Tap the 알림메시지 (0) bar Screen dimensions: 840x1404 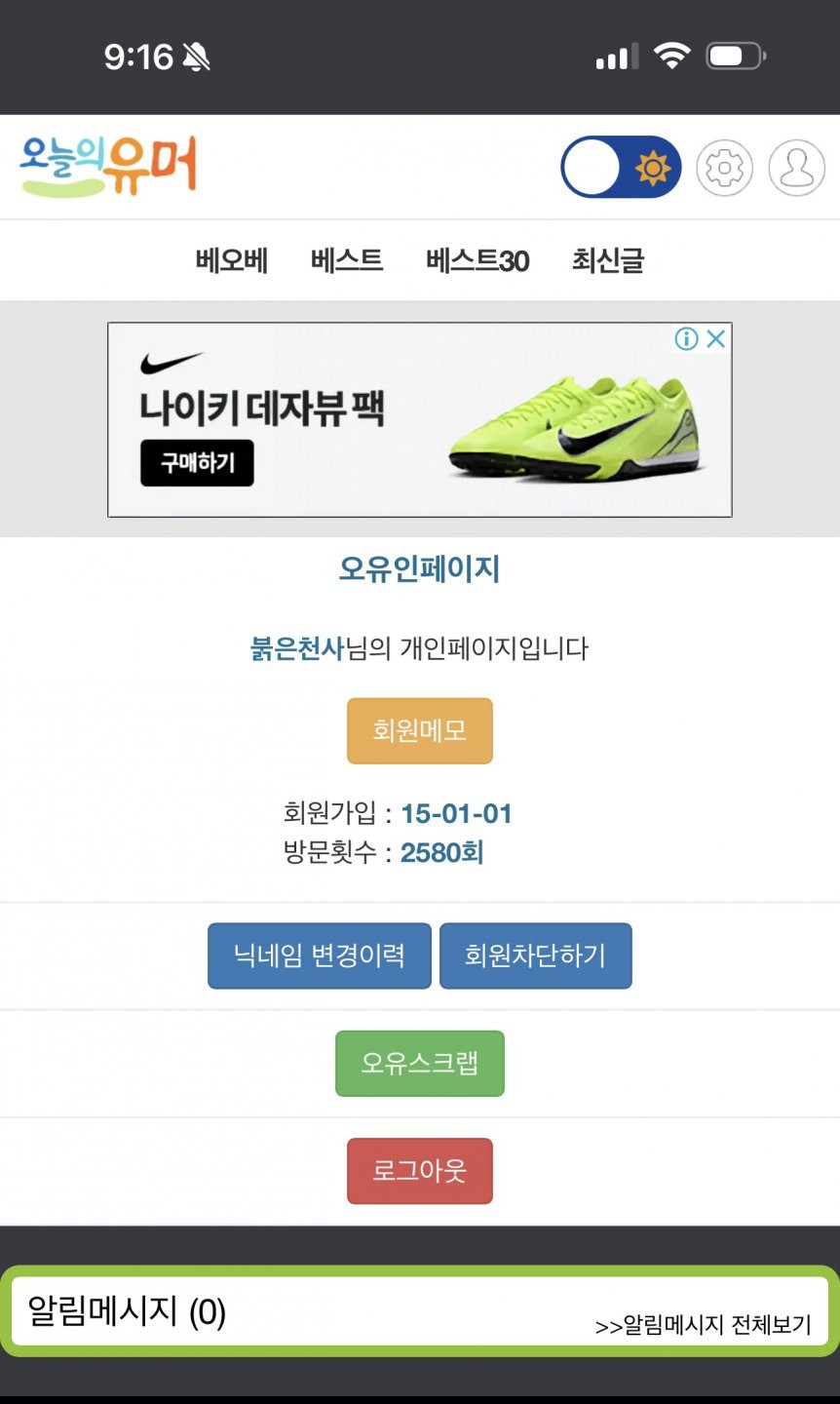click(x=420, y=1311)
